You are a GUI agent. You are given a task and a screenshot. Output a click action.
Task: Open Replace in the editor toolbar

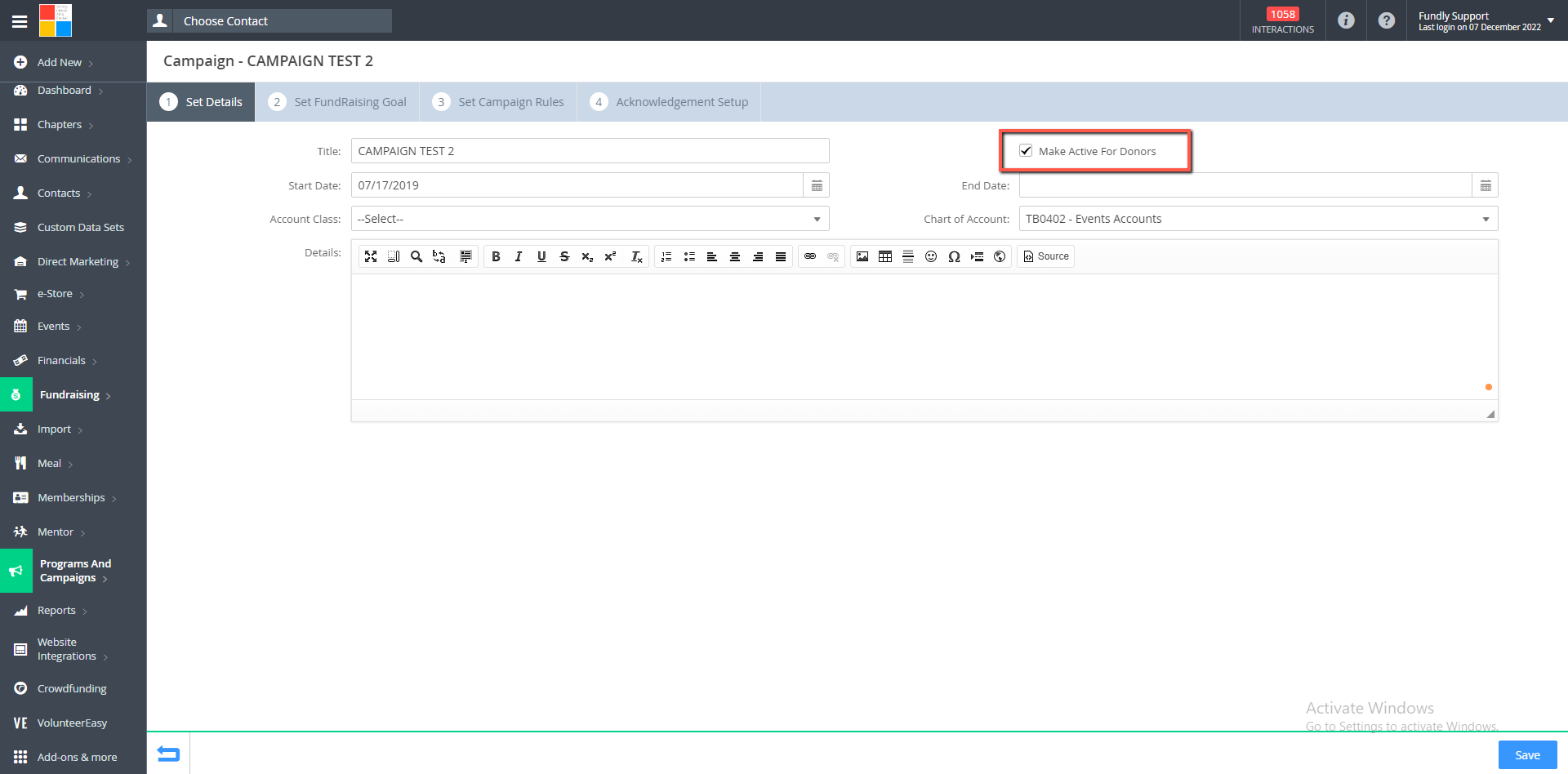click(439, 256)
